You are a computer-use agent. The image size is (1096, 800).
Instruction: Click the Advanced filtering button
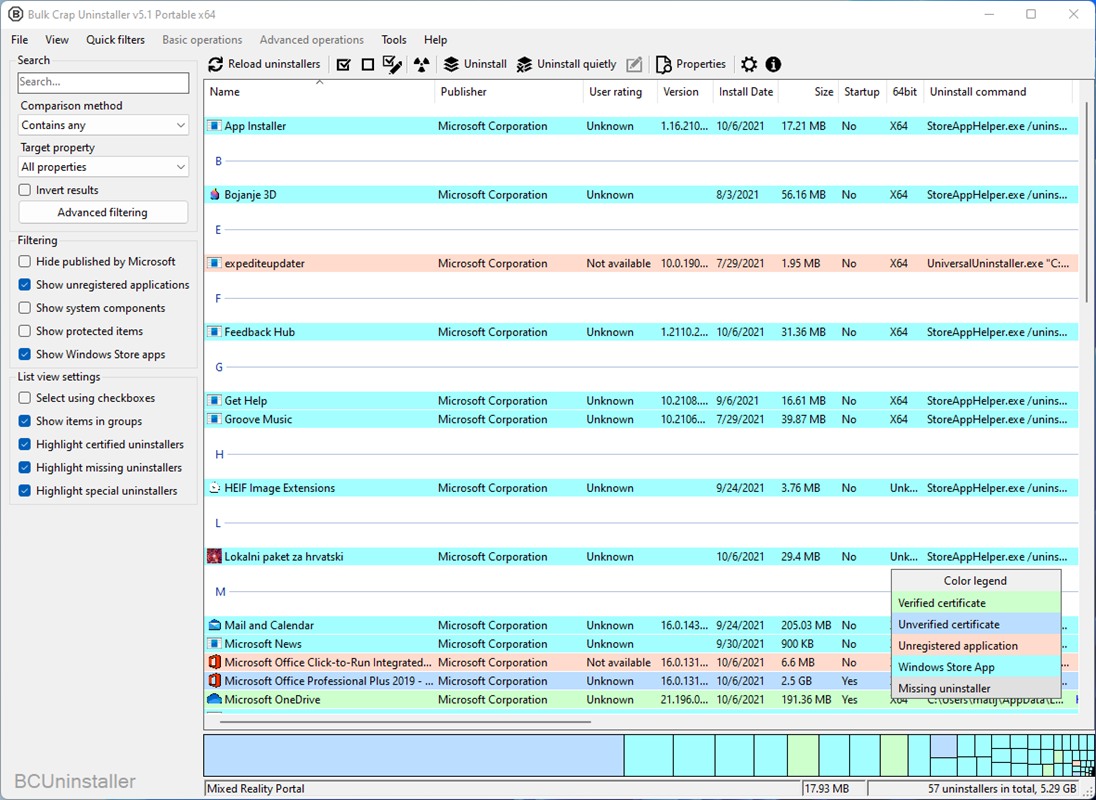[103, 212]
